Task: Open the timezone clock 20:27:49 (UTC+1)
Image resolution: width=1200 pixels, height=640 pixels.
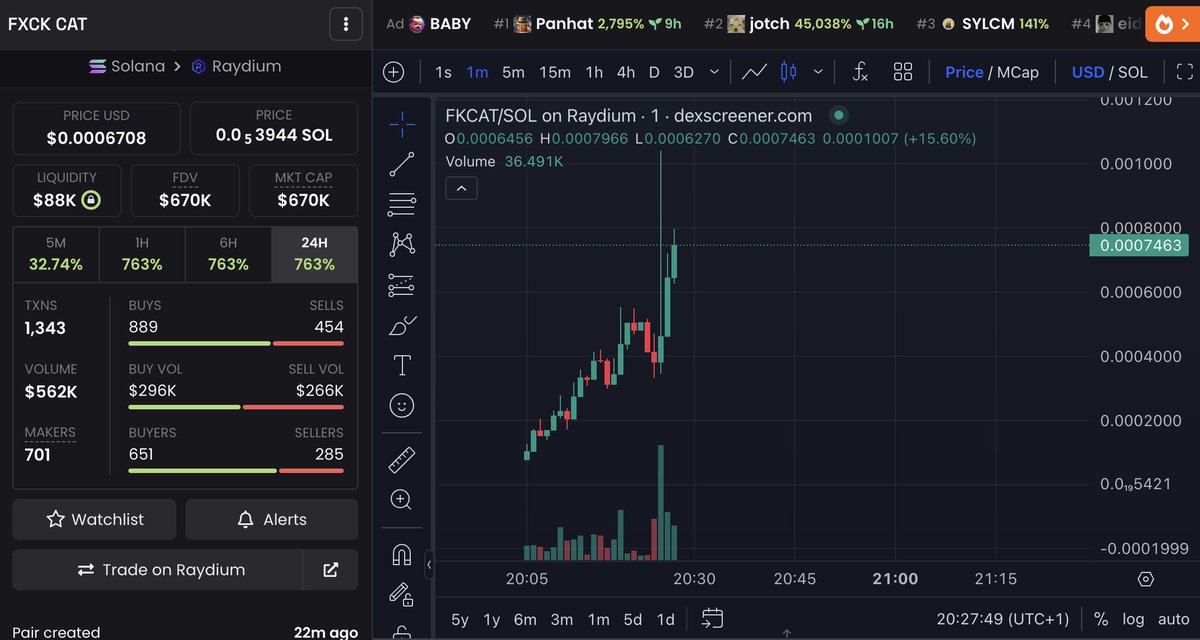Action: 1003,619
